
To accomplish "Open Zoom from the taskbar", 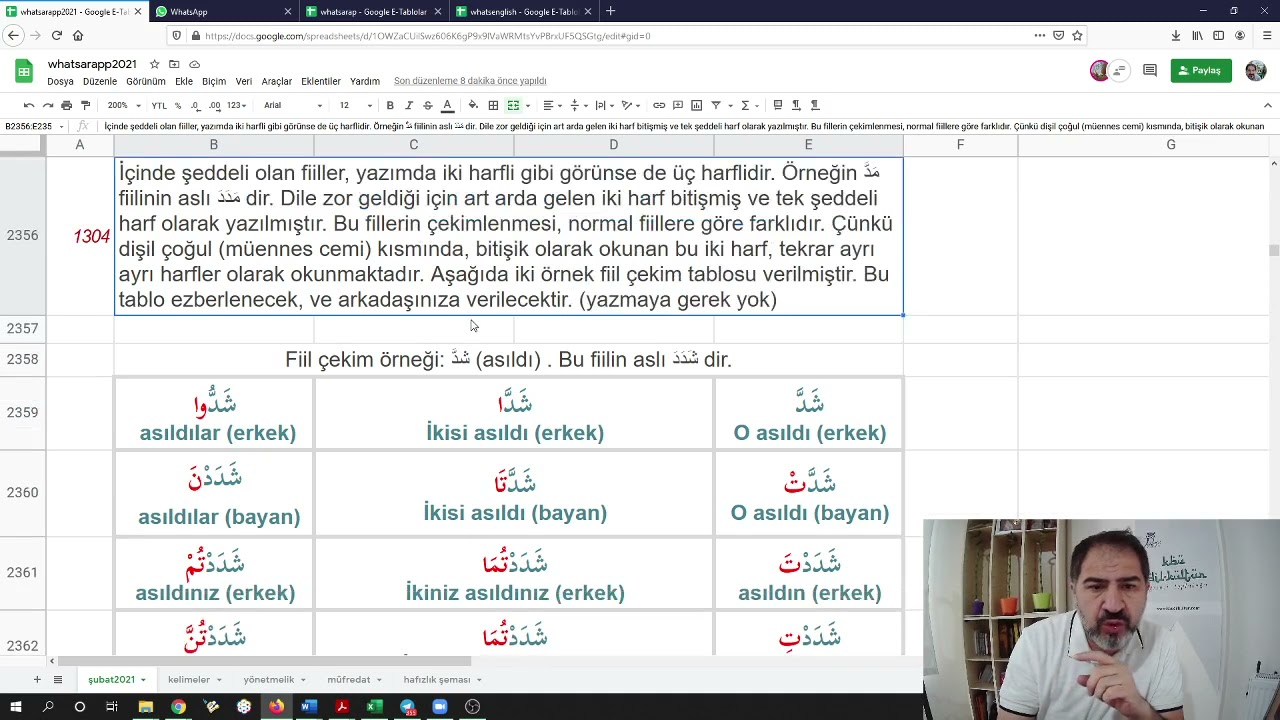I will [x=440, y=707].
